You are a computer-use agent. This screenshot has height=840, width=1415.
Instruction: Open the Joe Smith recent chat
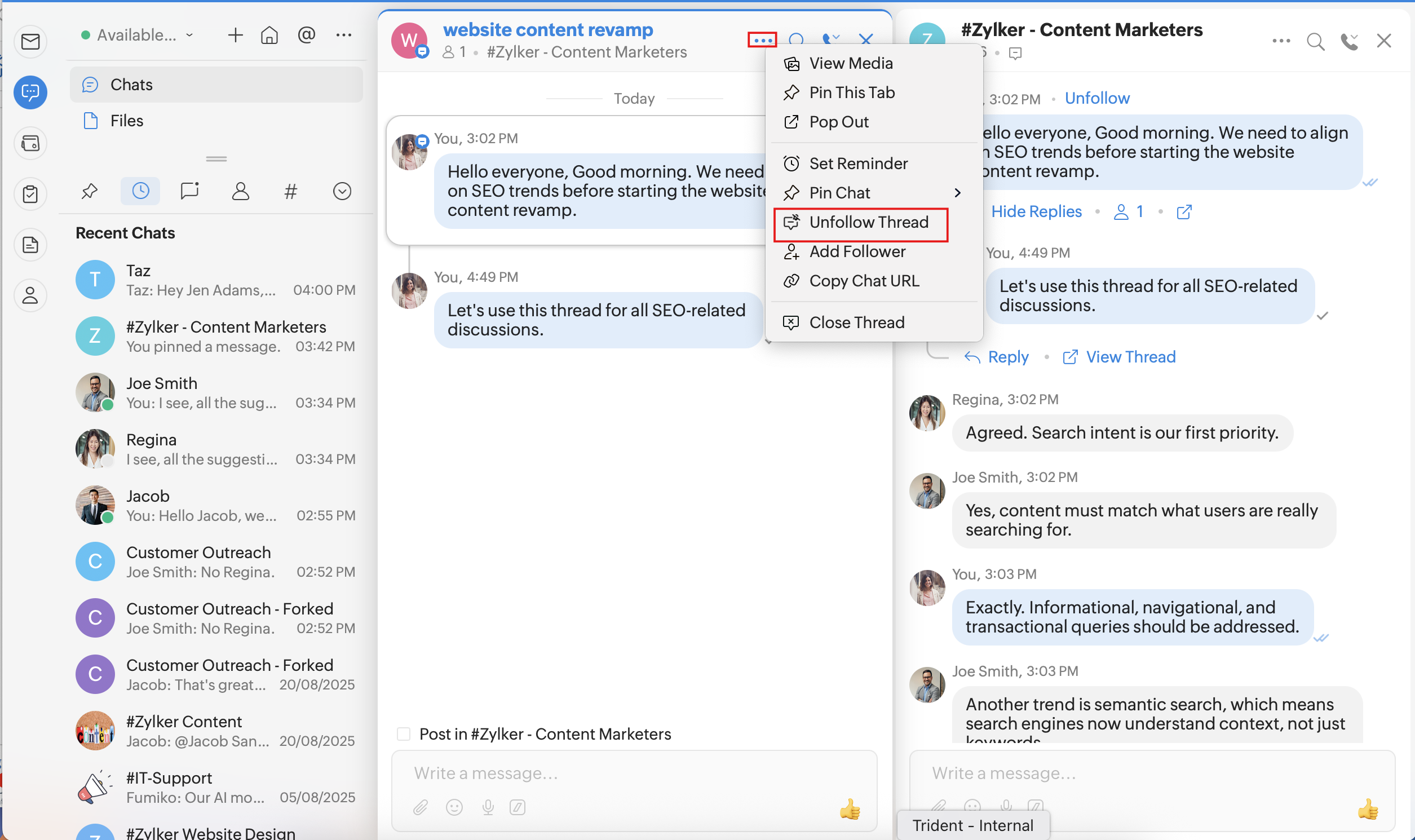pyautogui.click(x=216, y=393)
